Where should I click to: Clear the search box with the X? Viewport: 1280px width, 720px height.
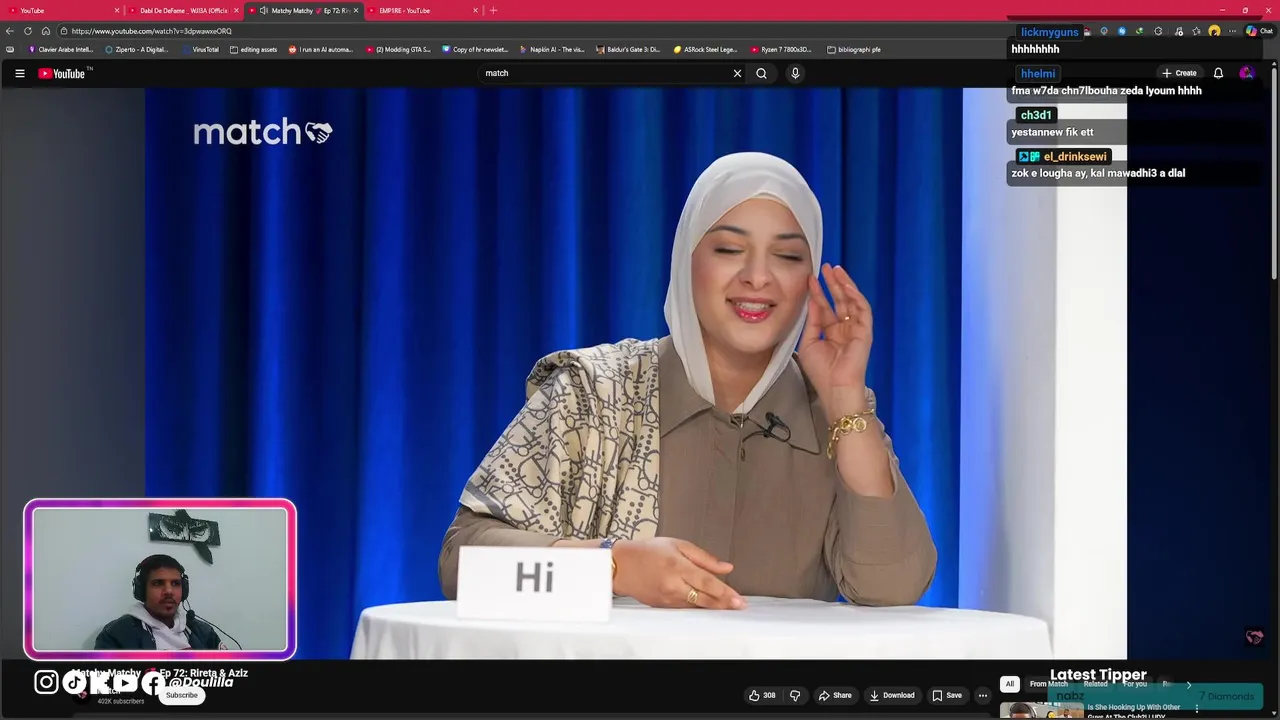pos(737,73)
